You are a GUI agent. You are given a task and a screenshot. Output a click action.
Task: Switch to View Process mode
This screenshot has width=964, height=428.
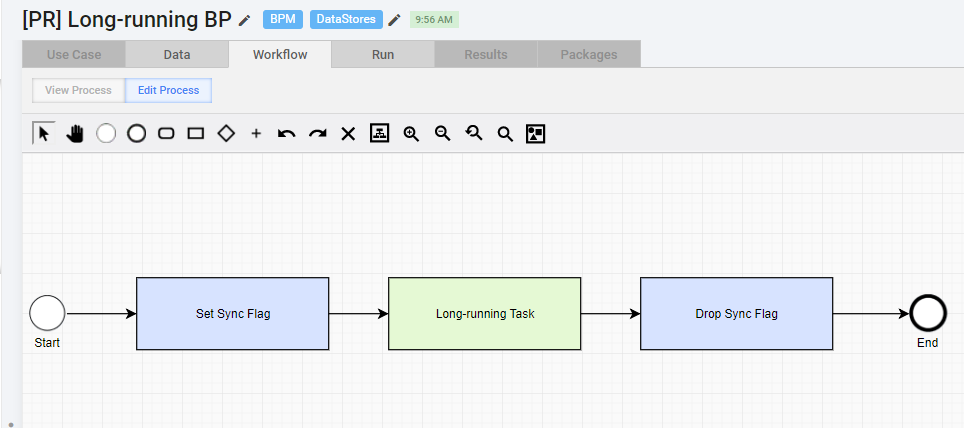click(78, 90)
